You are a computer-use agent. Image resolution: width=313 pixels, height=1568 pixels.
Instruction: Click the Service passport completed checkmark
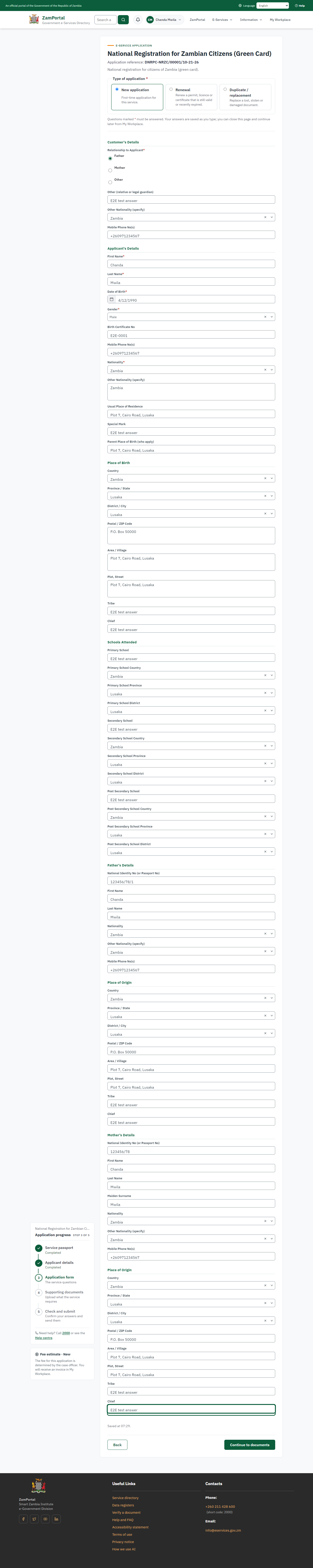(39, 1248)
